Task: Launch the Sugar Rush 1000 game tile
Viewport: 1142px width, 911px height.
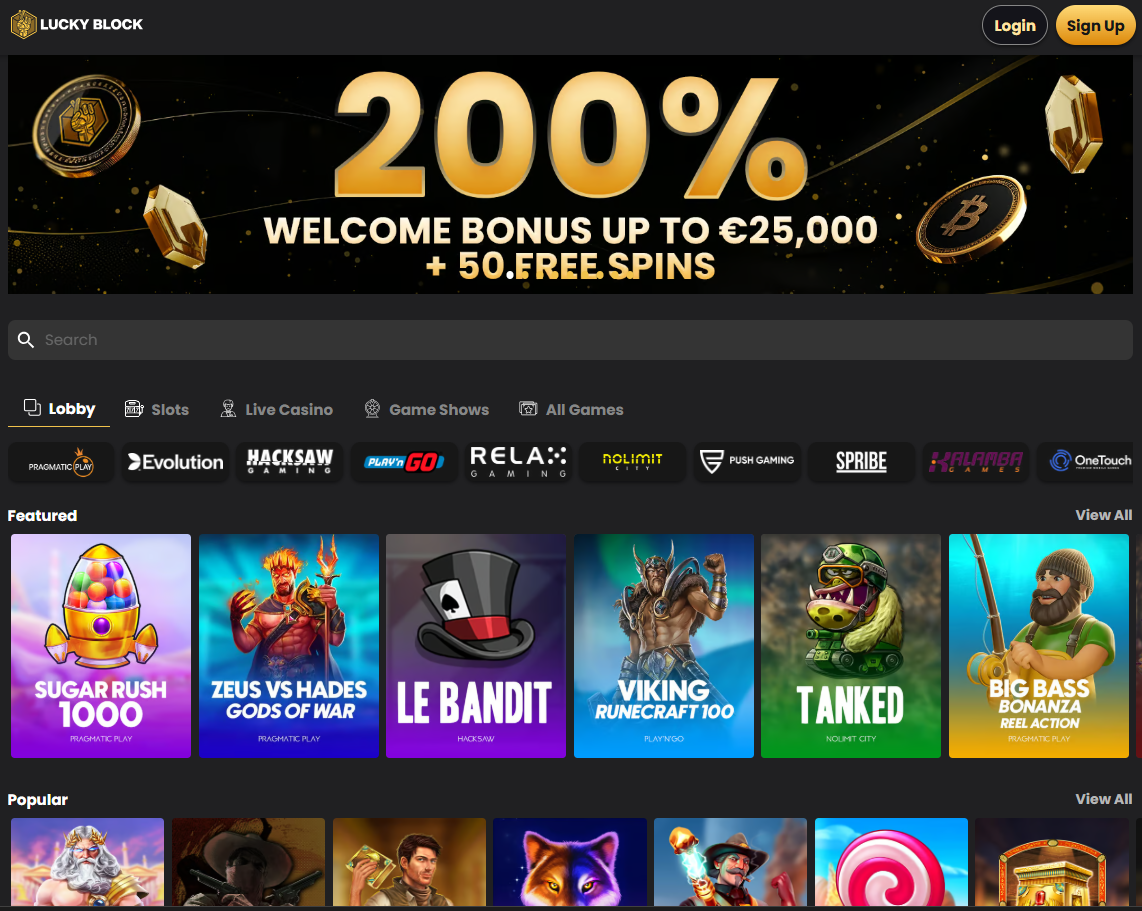Action: (101, 646)
